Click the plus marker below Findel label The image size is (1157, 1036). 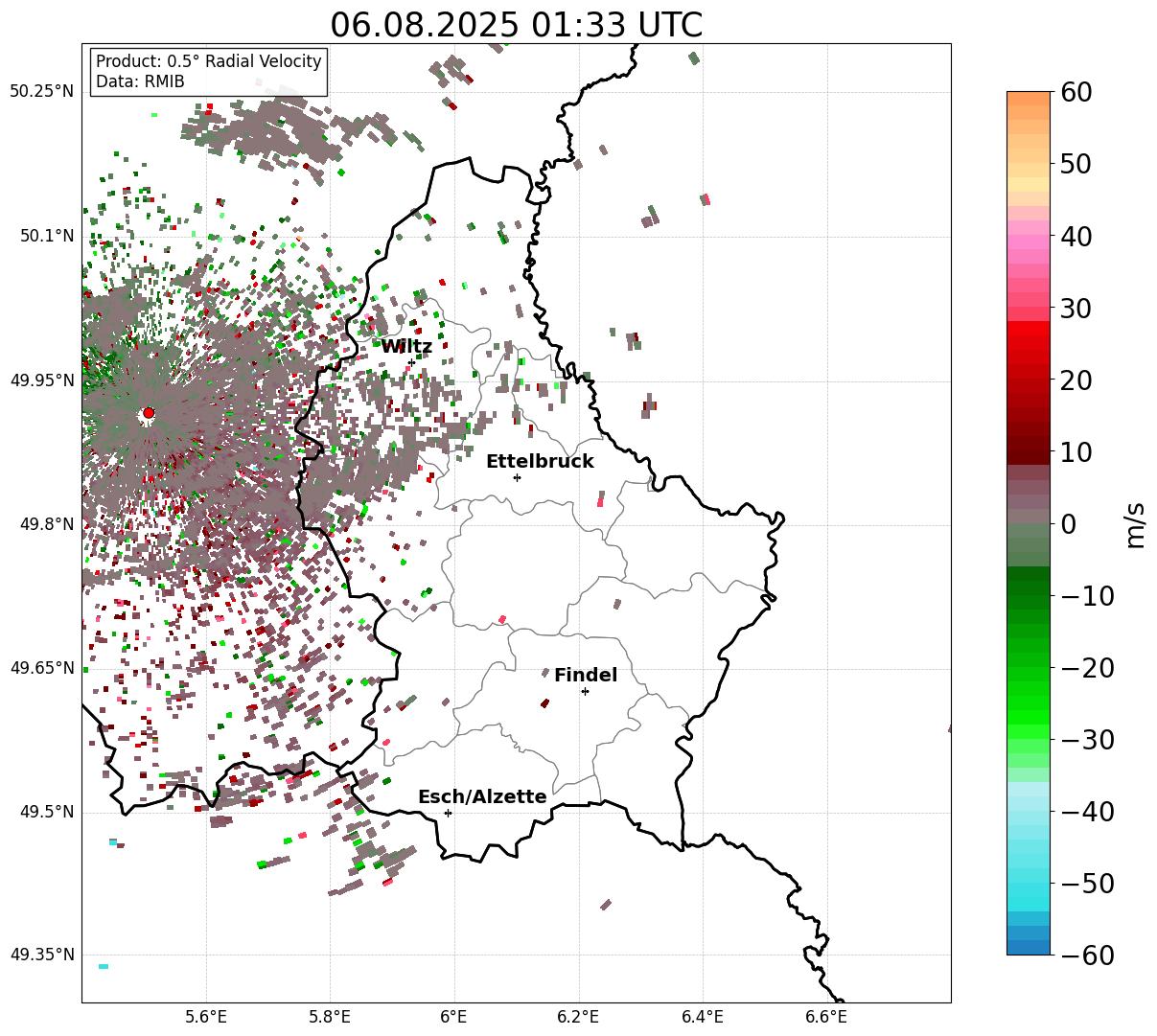point(585,691)
